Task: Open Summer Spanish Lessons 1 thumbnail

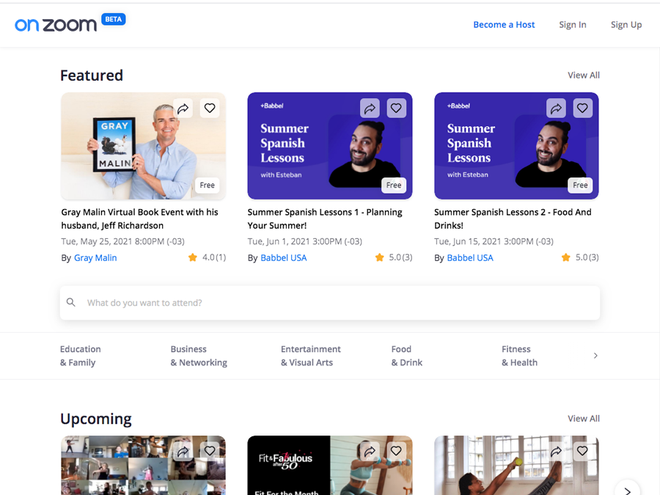Action: [x=330, y=146]
